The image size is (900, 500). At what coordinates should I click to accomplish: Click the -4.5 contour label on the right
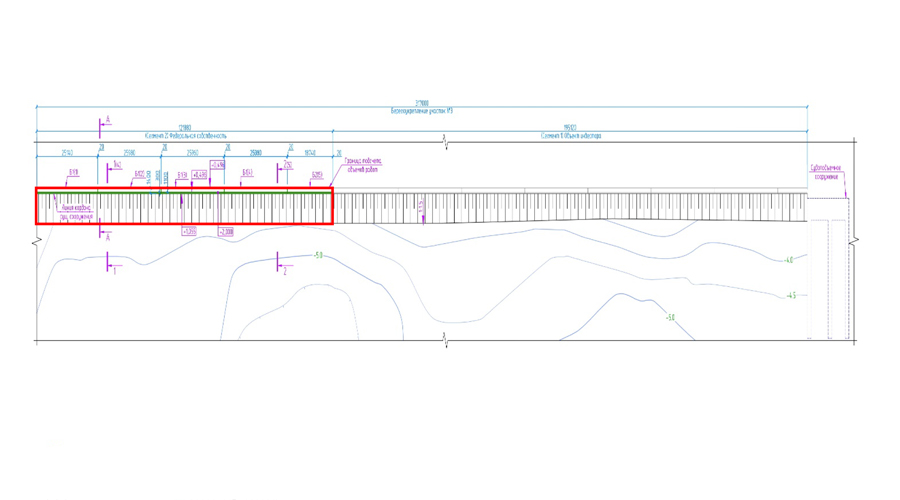pyautogui.click(x=791, y=296)
